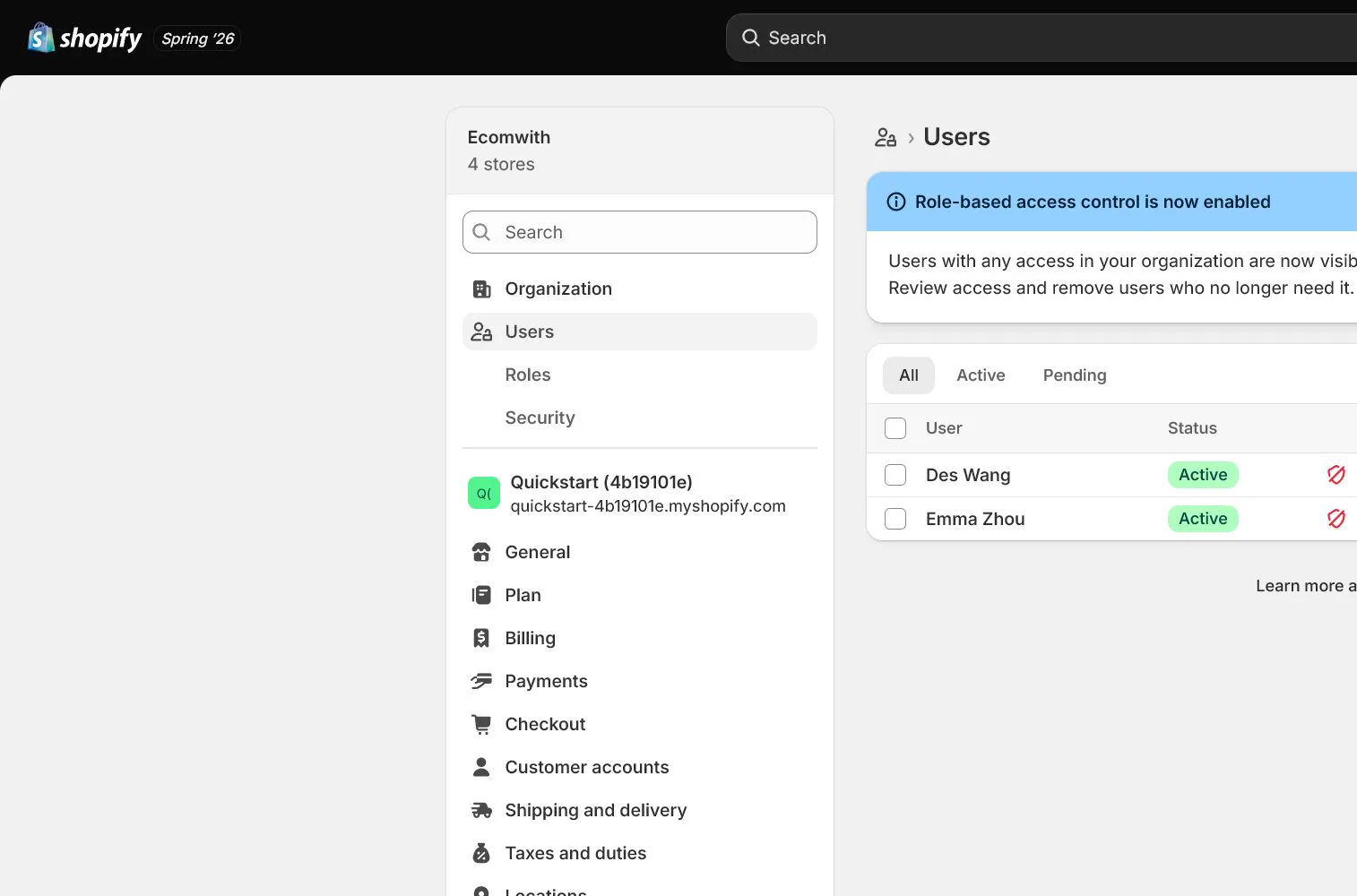
Task: Click the '4 stores' text
Action: [501, 164]
